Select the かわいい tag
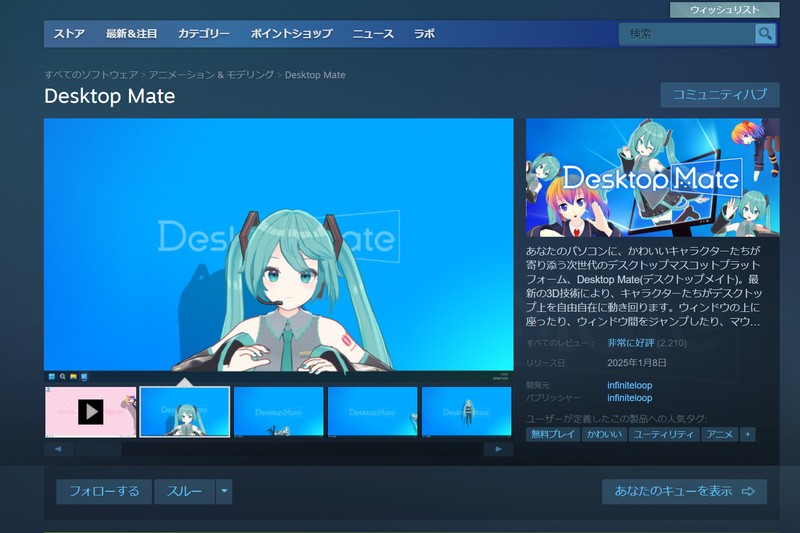 (x=604, y=435)
